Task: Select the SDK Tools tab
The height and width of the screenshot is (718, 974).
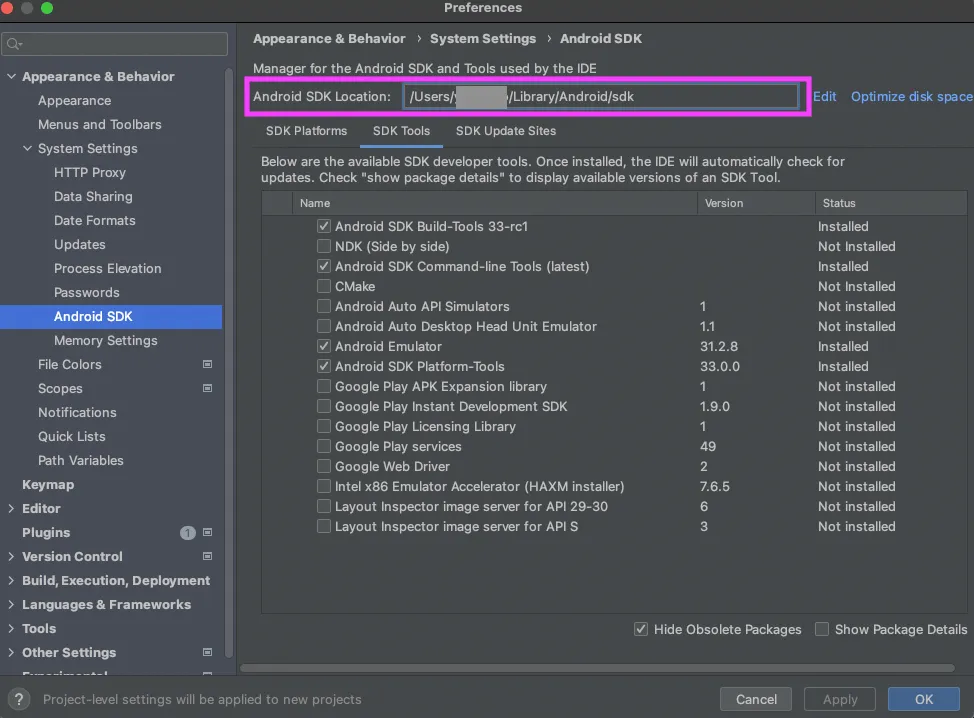Action: (x=401, y=131)
